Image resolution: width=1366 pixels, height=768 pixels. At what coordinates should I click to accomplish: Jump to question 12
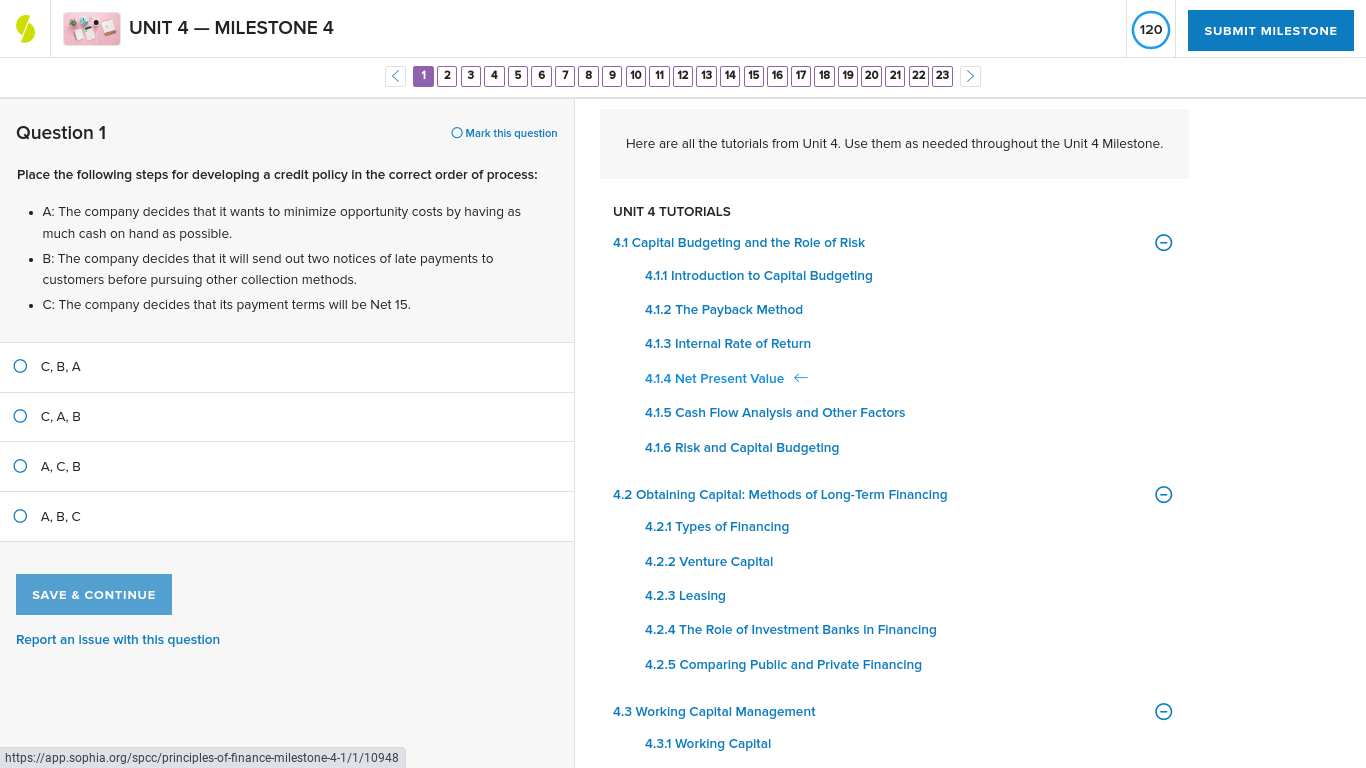point(682,75)
